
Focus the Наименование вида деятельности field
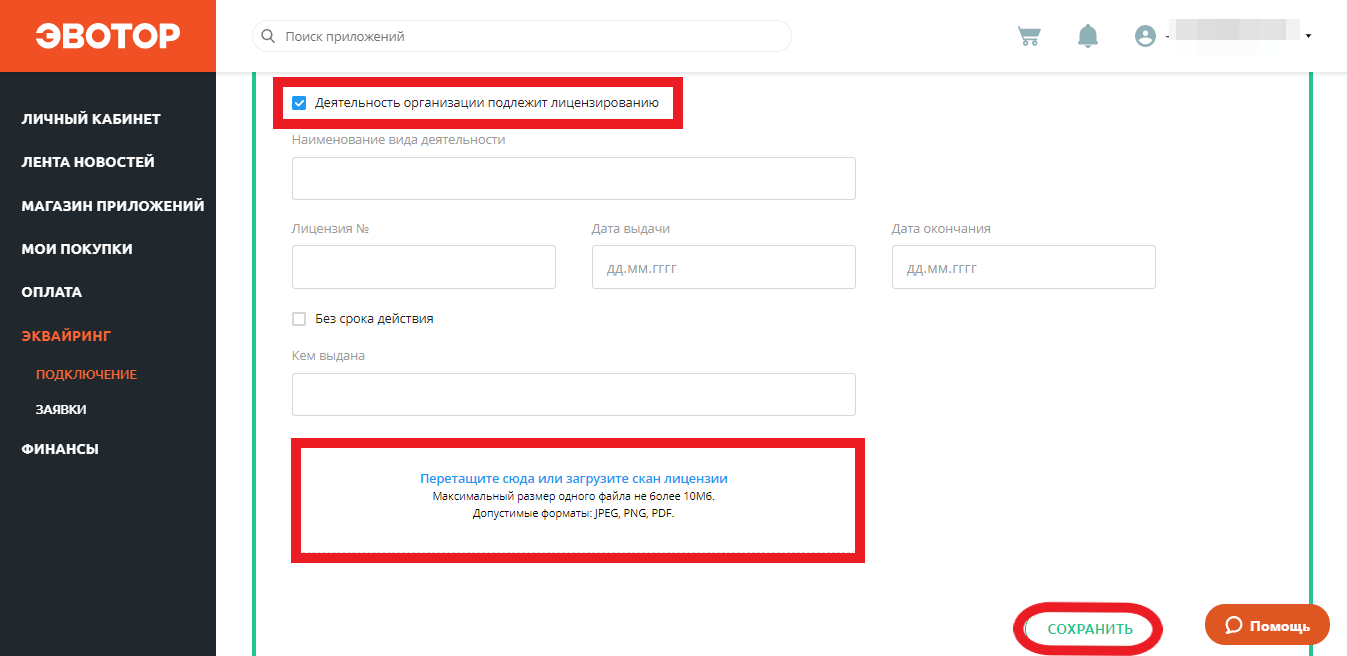pyautogui.click(x=573, y=178)
